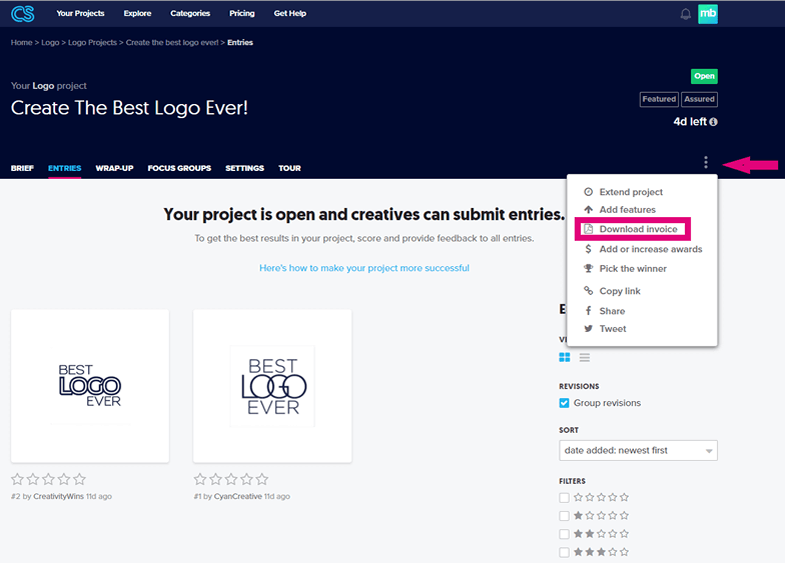The image size is (785, 563).
Task: Choose Pick the winner from the menu
Action: coord(633,268)
